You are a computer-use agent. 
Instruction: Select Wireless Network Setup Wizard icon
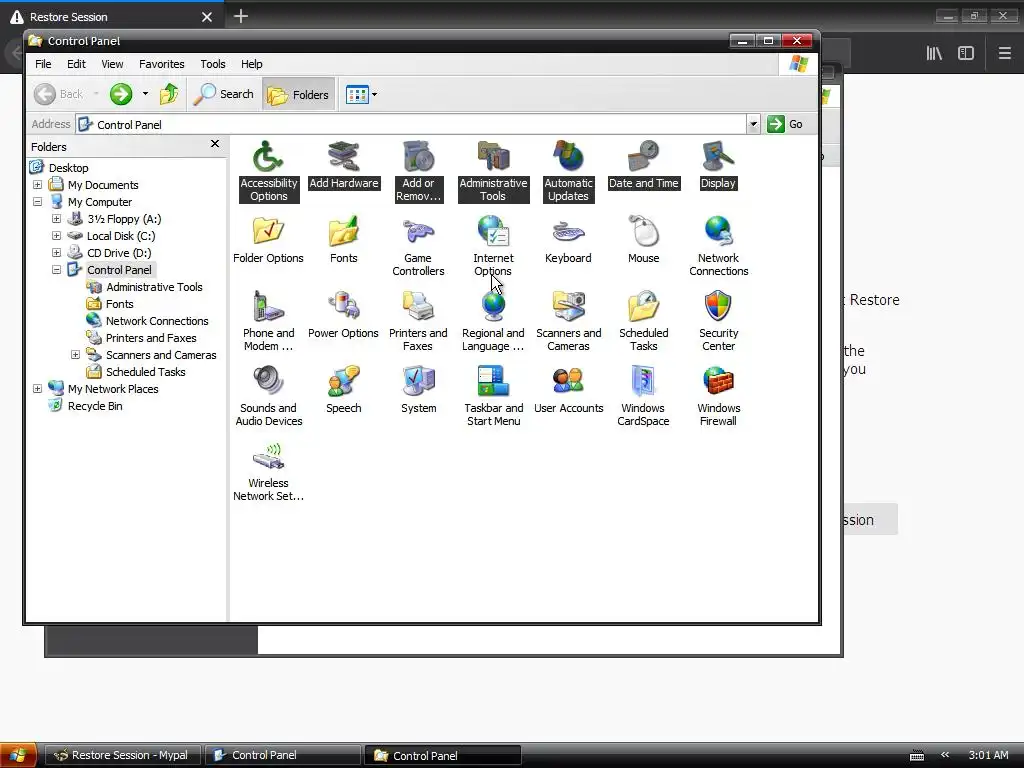tap(268, 471)
